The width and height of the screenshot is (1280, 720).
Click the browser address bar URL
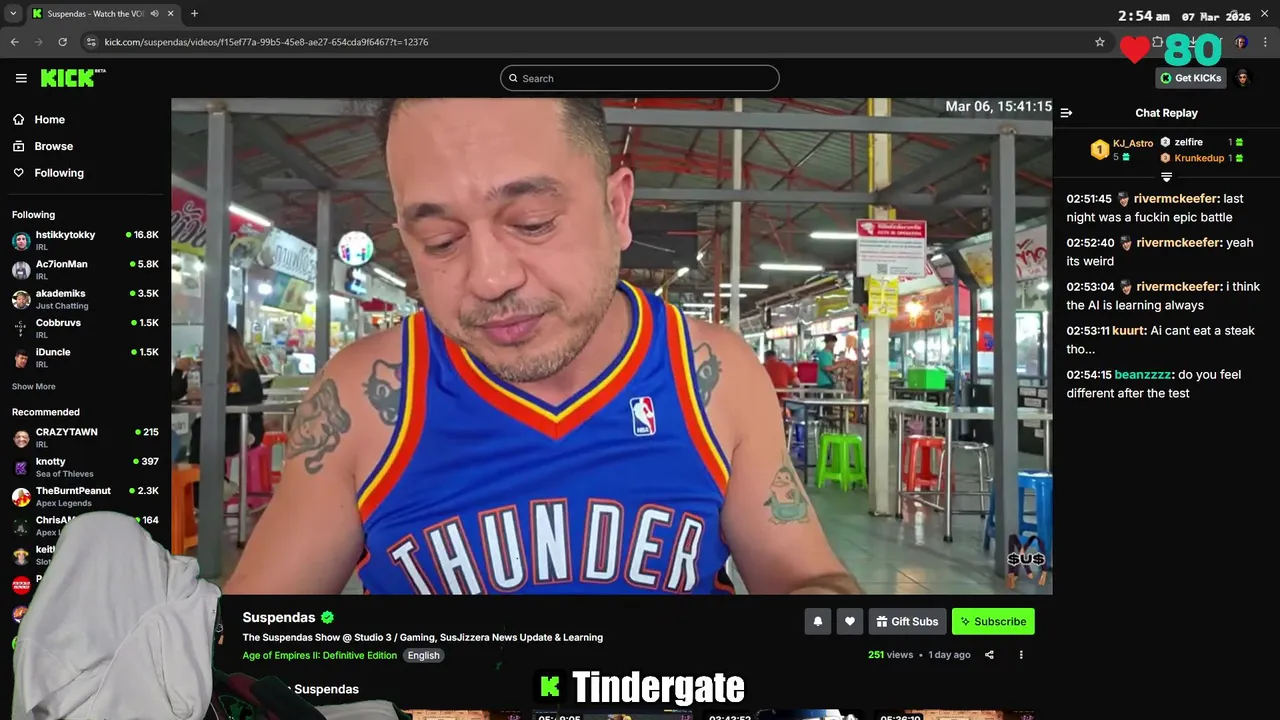[x=266, y=42]
